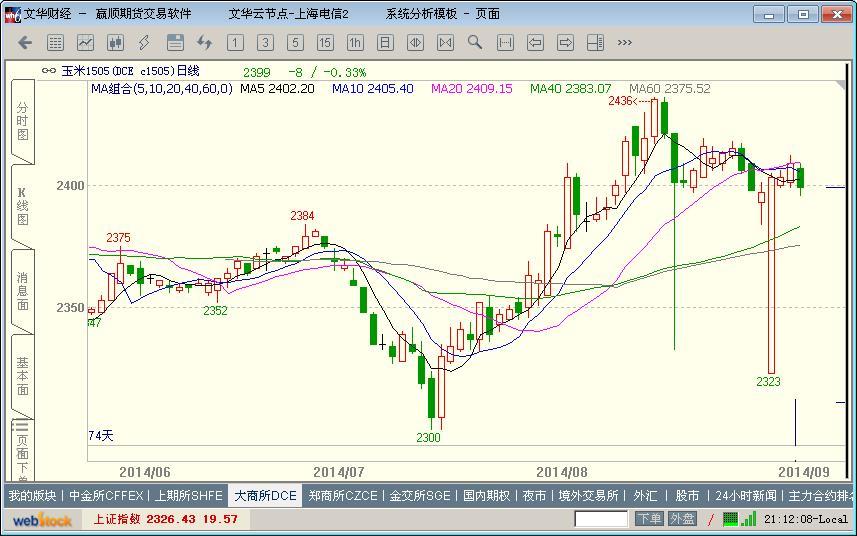Image resolution: width=857 pixels, height=536 pixels.
Task: Open the quote list table view
Action: click(56, 43)
